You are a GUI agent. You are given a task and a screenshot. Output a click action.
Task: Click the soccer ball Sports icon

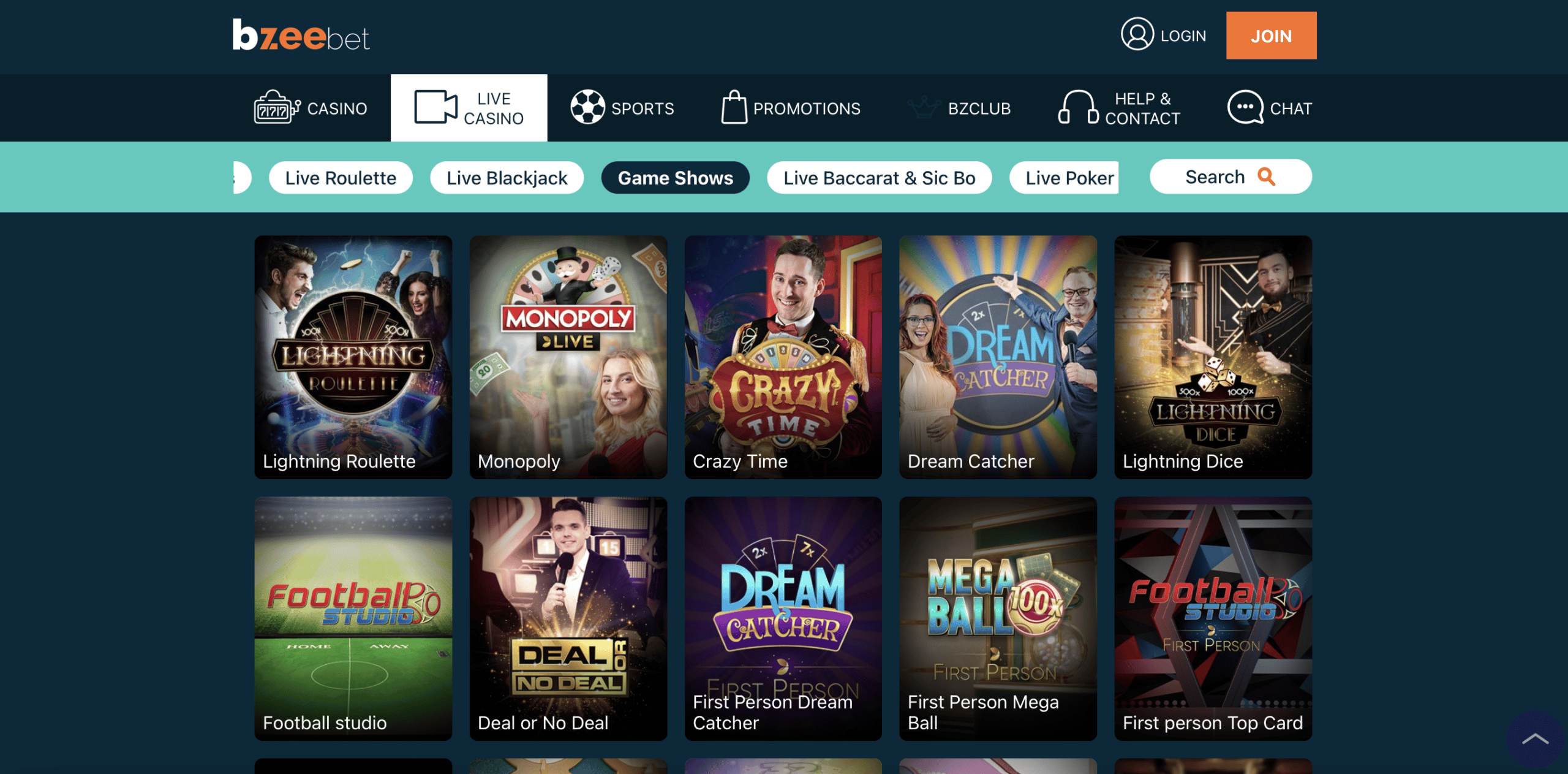point(587,107)
